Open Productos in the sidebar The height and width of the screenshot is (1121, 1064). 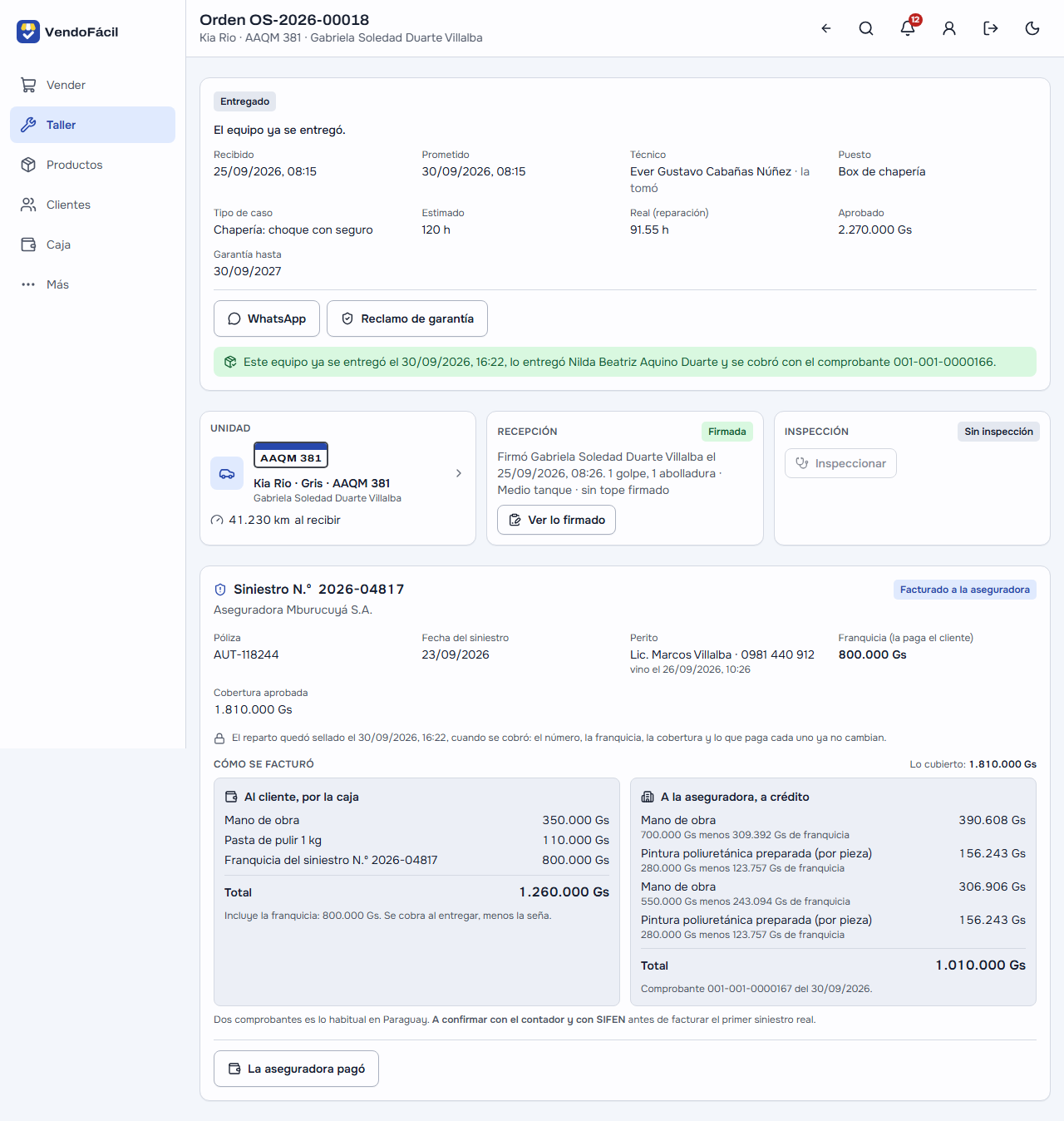92,165
